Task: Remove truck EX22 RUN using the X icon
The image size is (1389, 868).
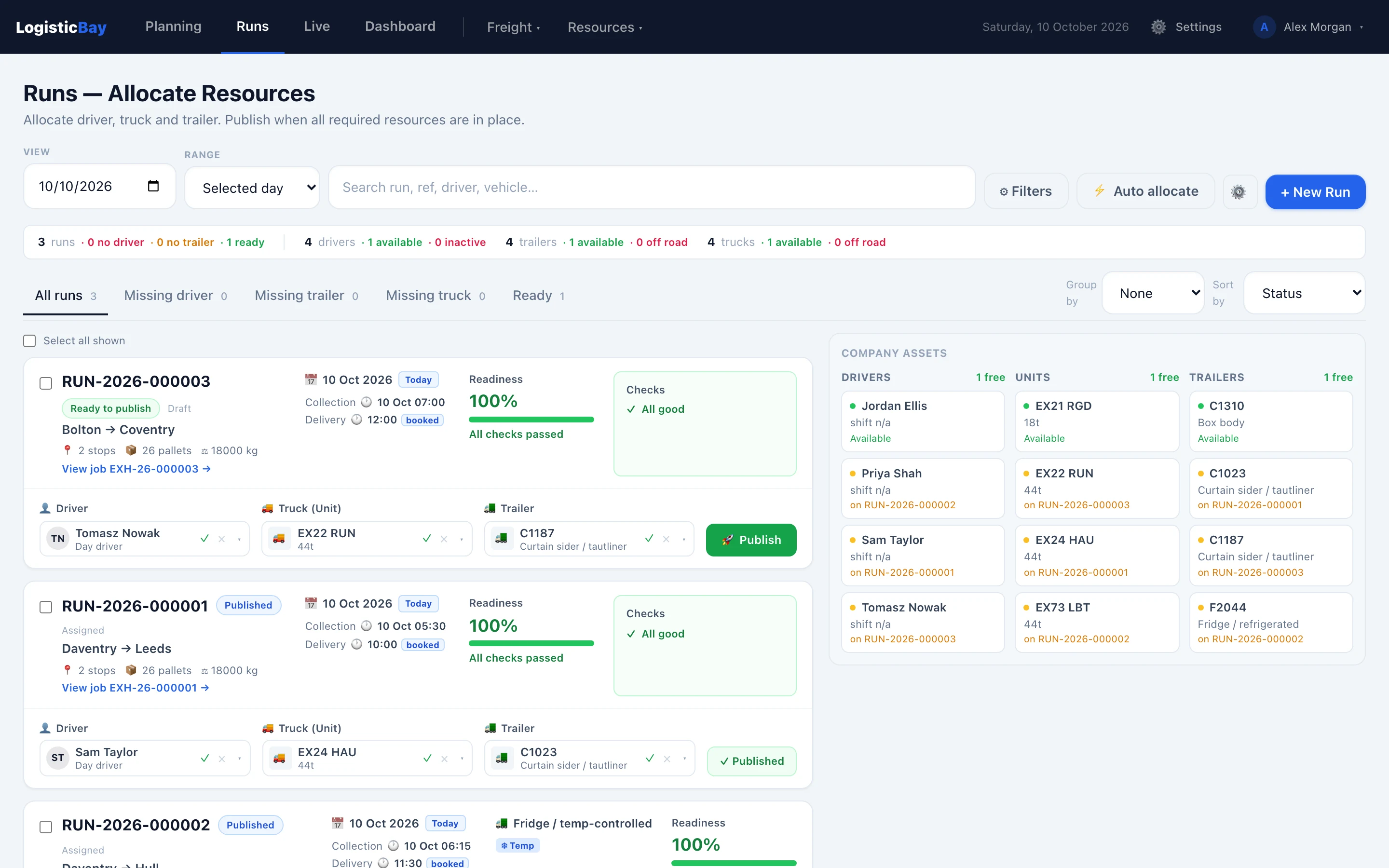Action: [x=444, y=539]
